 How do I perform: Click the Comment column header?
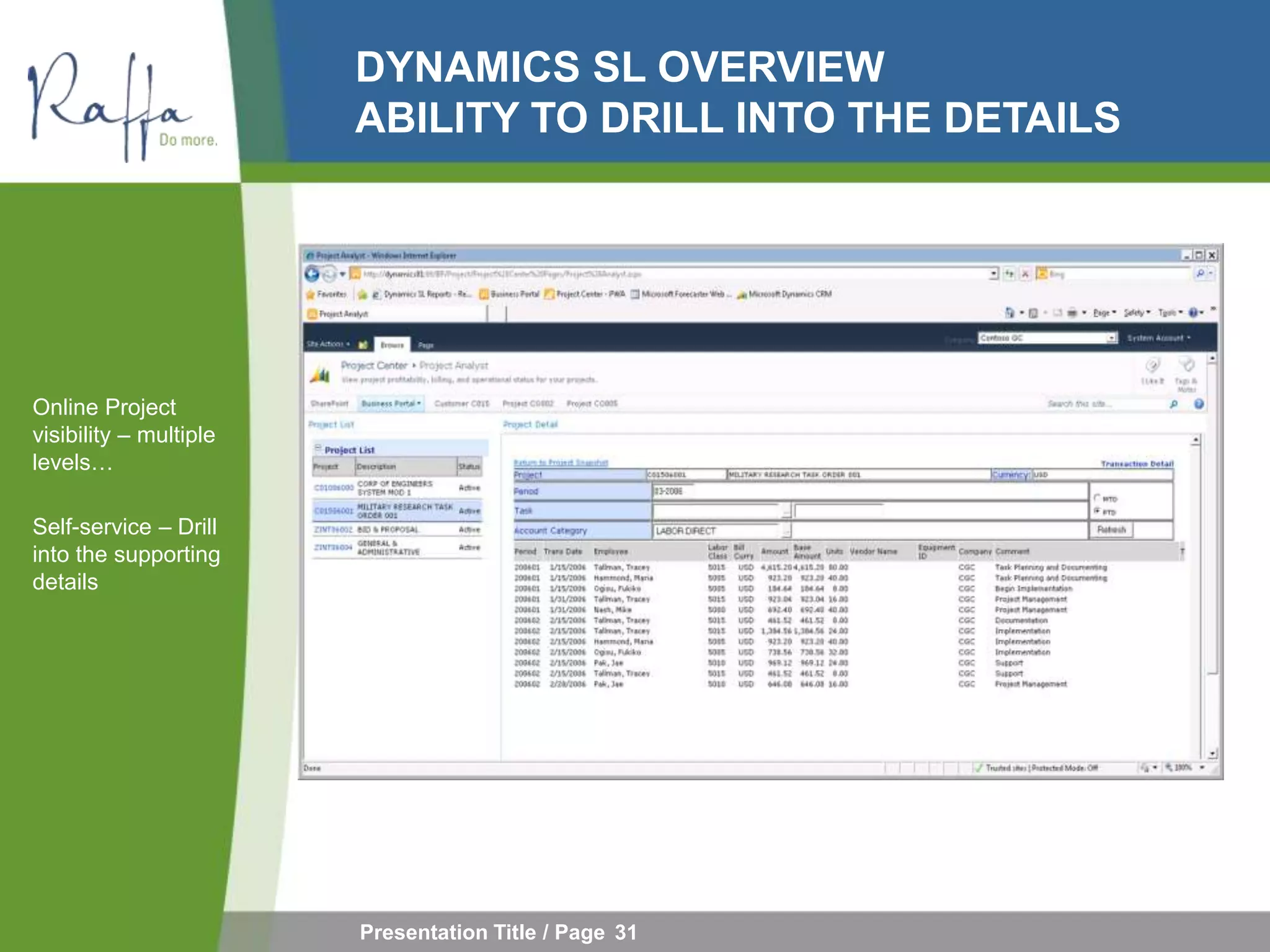[x=1012, y=552]
